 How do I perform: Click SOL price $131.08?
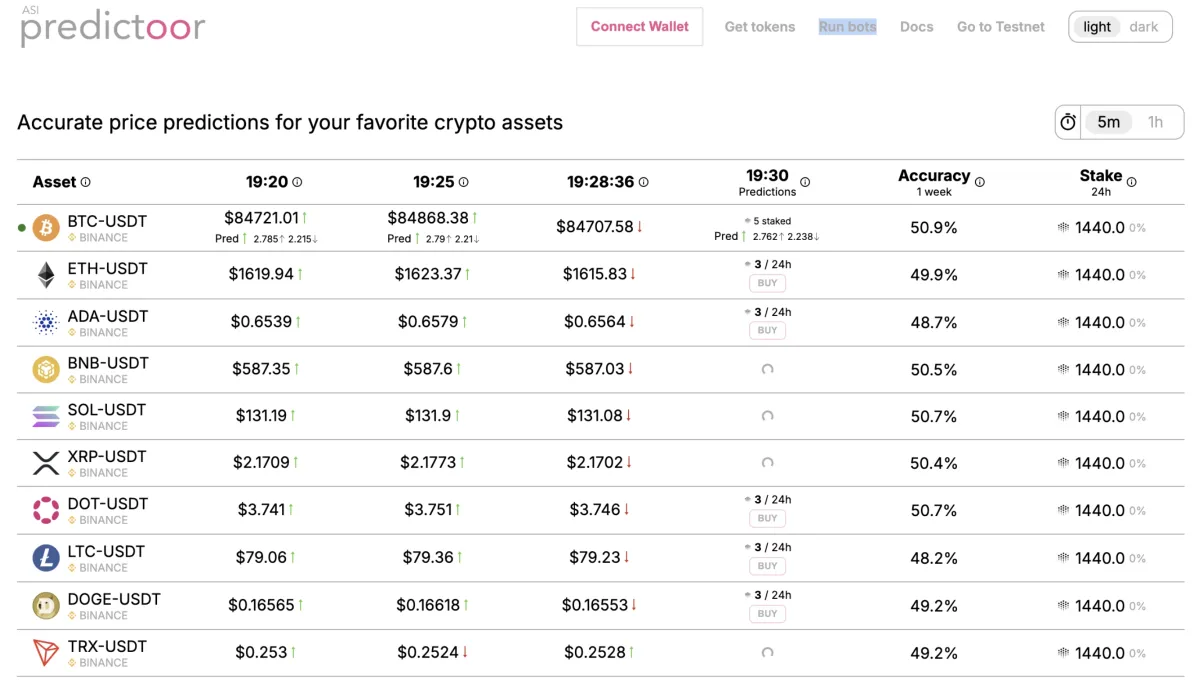pos(595,416)
